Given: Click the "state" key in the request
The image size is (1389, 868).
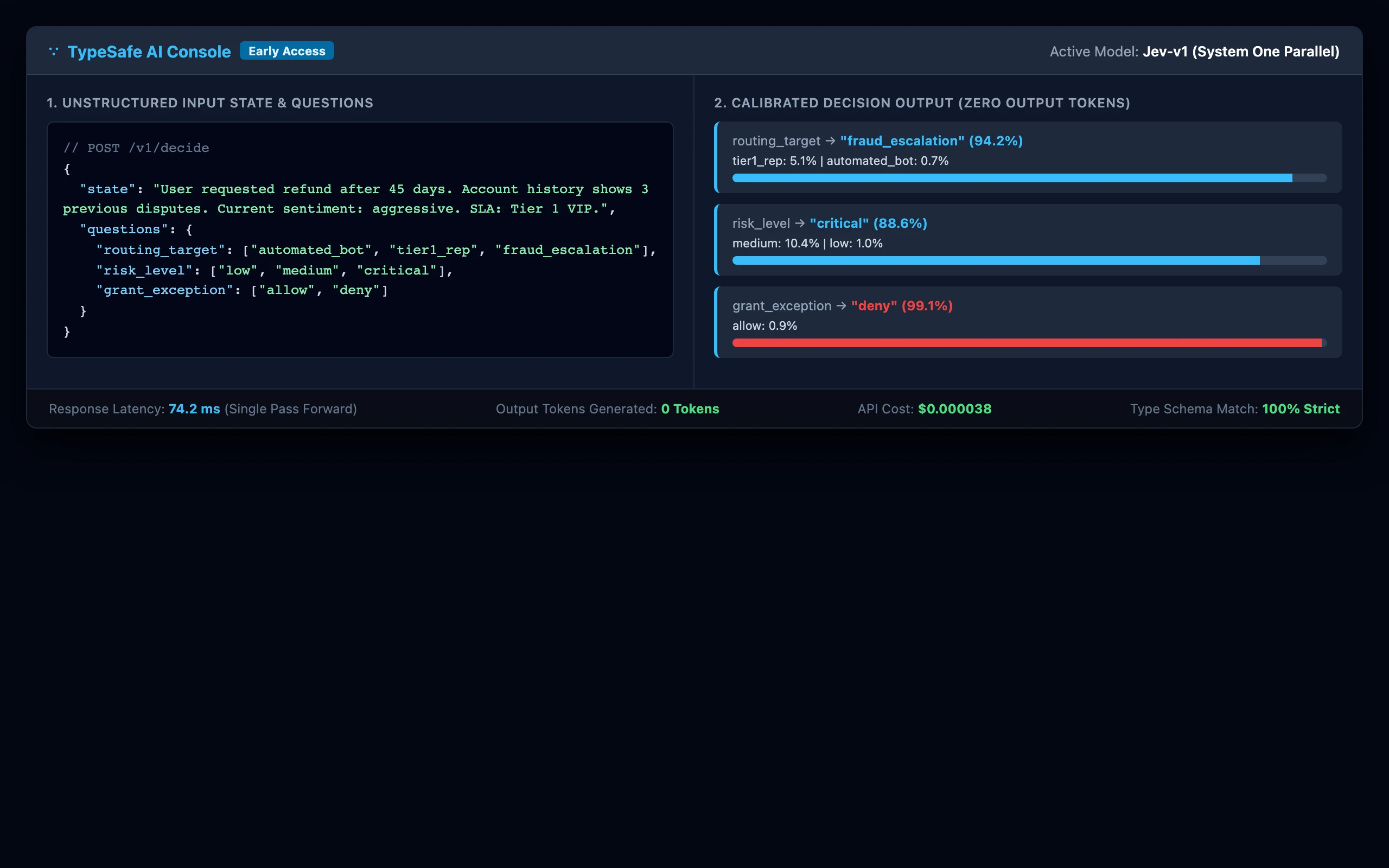Looking at the screenshot, I should [107, 189].
